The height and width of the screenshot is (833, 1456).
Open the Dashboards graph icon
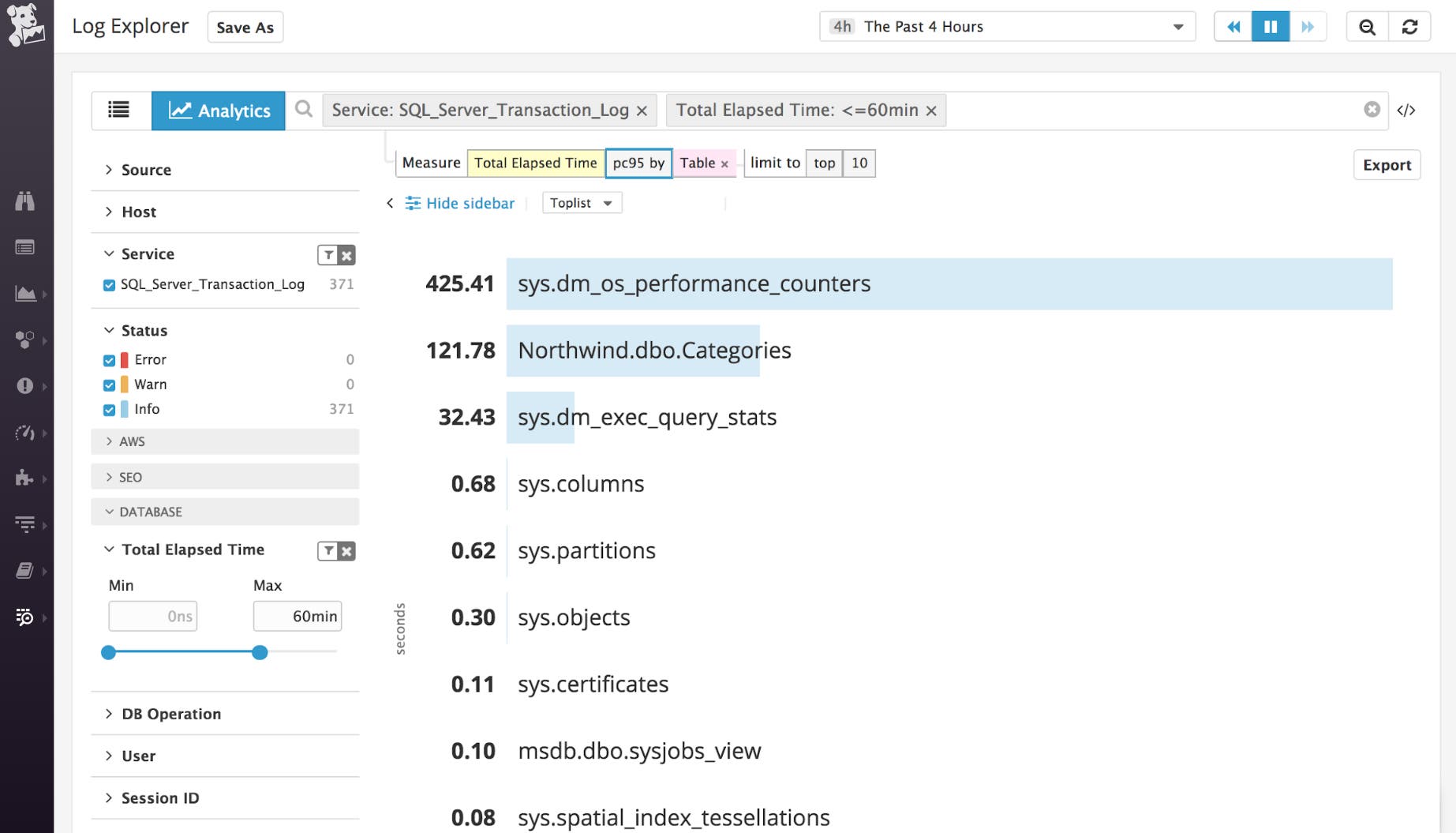25,294
